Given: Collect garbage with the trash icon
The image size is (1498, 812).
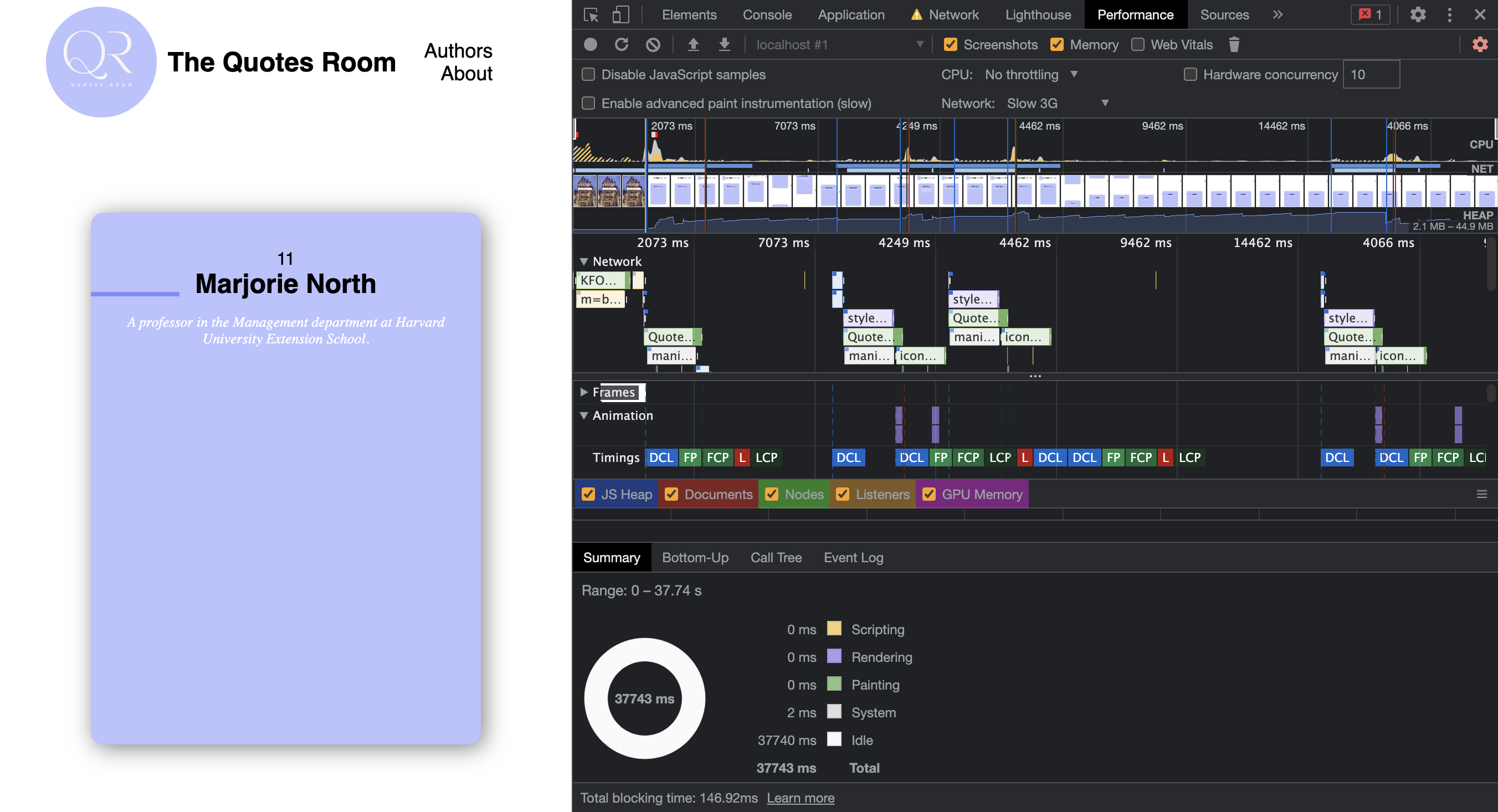Looking at the screenshot, I should [1234, 44].
